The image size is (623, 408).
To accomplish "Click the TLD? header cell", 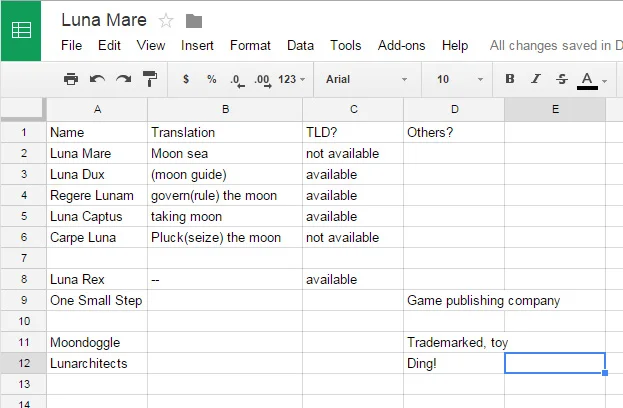I will 353,132.
